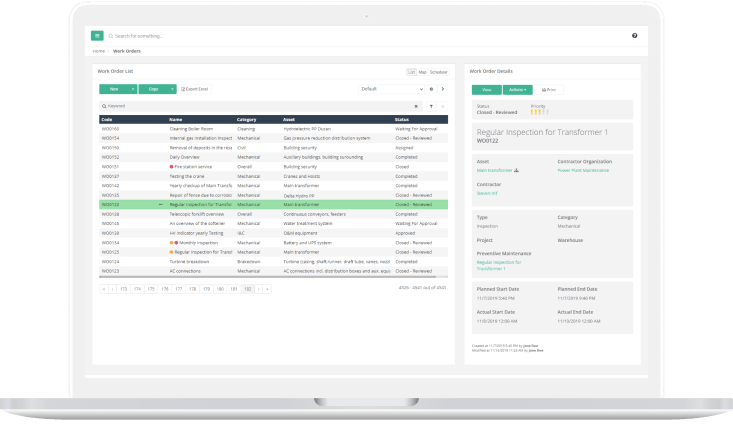Open the Actions dropdown menu
This screenshot has width=733, height=438.
[x=517, y=89]
